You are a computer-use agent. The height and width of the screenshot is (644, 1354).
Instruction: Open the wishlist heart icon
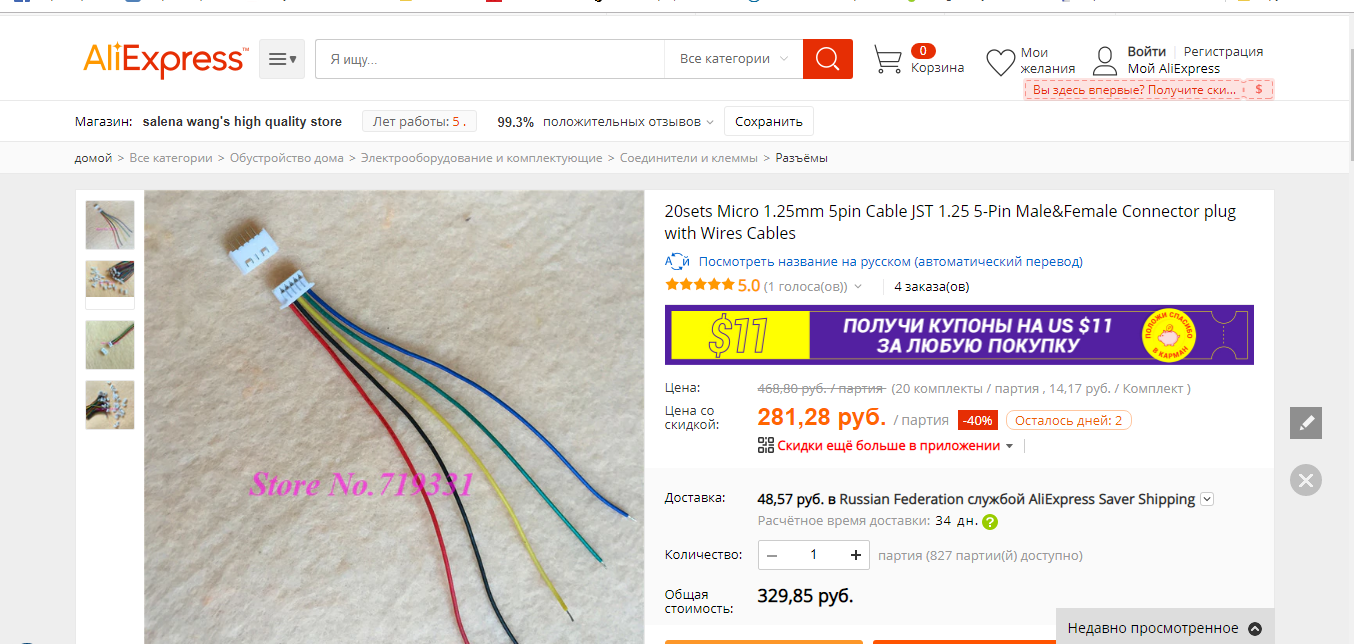1001,62
